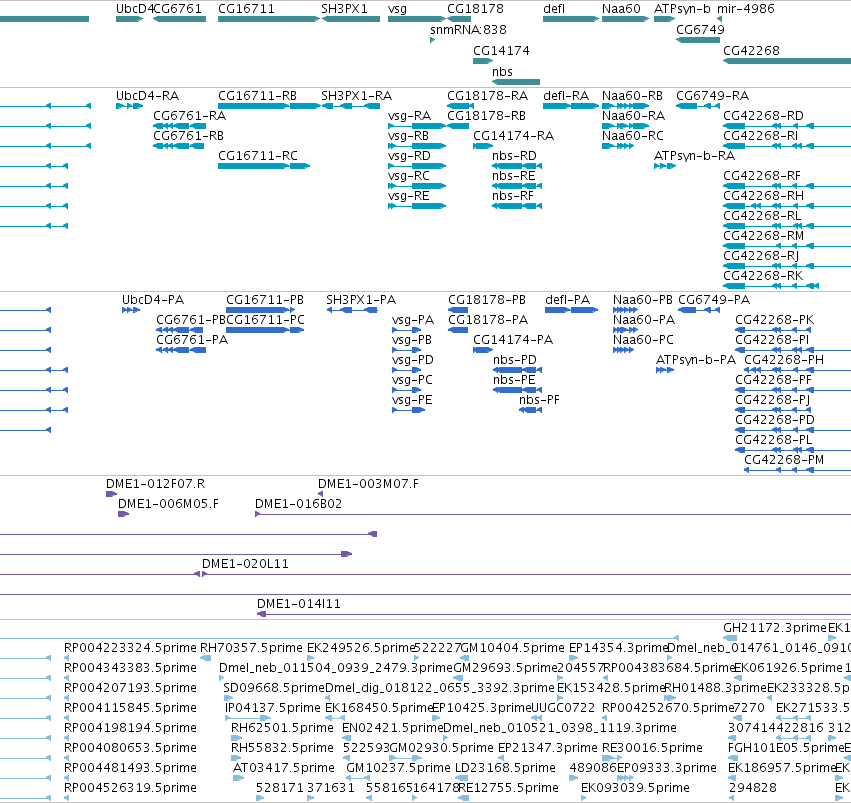
Task: Click protein SH3PX1-PA label
Action: pos(361,299)
